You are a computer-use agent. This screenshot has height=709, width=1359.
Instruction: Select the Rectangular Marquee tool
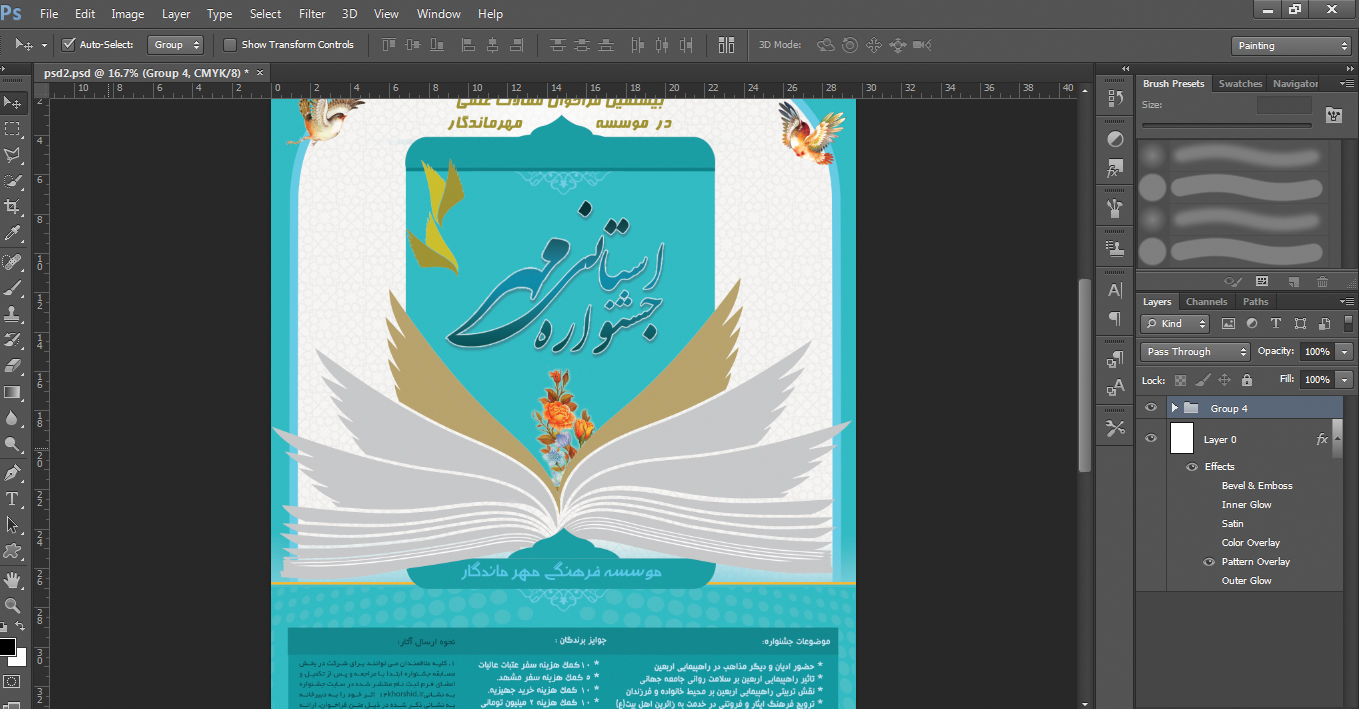point(13,129)
